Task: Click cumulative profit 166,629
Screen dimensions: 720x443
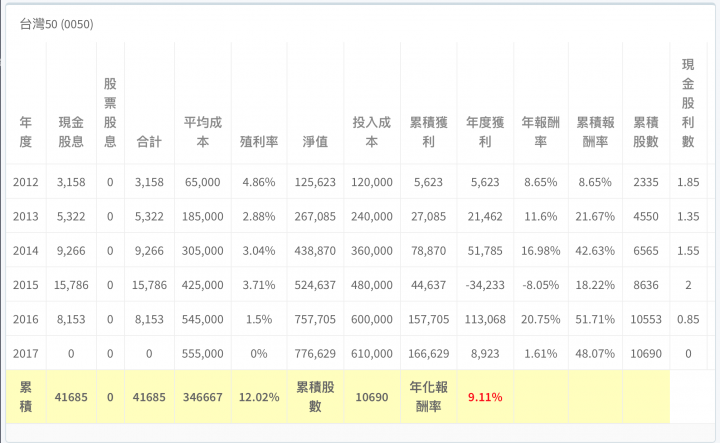Action: coord(428,353)
